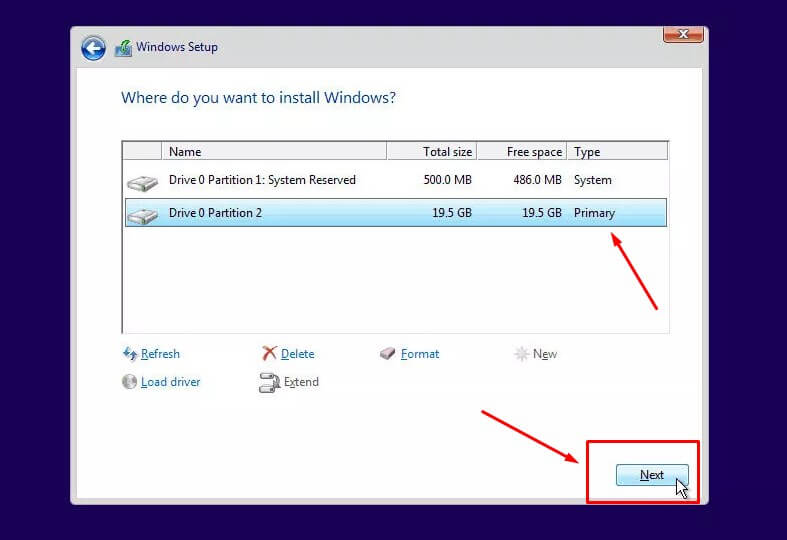Click the Format eraser icon
787x540 pixels.
(x=387, y=353)
